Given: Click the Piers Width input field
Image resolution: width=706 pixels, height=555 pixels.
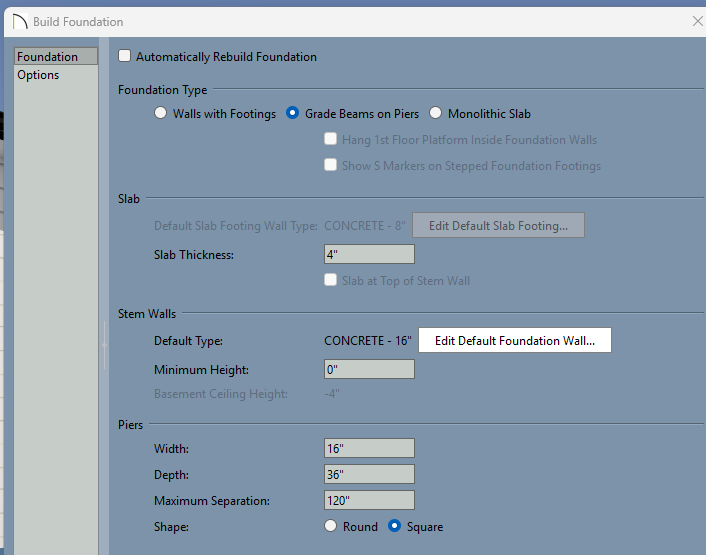Looking at the screenshot, I should 369,449.
